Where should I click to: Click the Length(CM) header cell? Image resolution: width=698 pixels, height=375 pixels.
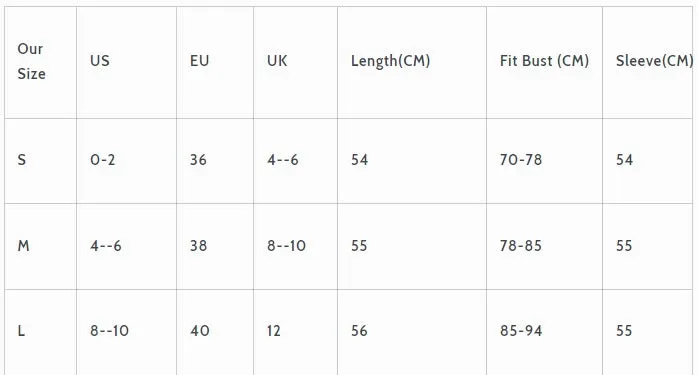[x=412, y=62]
